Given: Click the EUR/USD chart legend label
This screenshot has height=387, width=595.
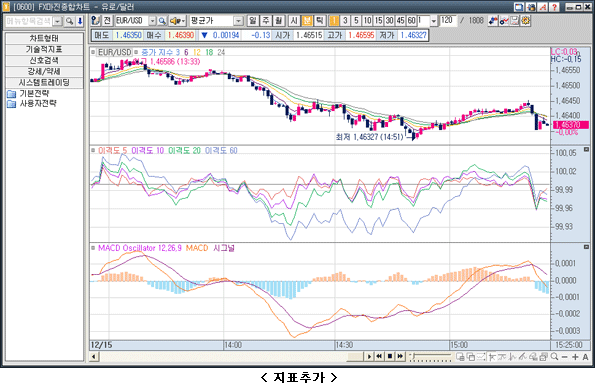Looking at the screenshot, I should point(115,52).
